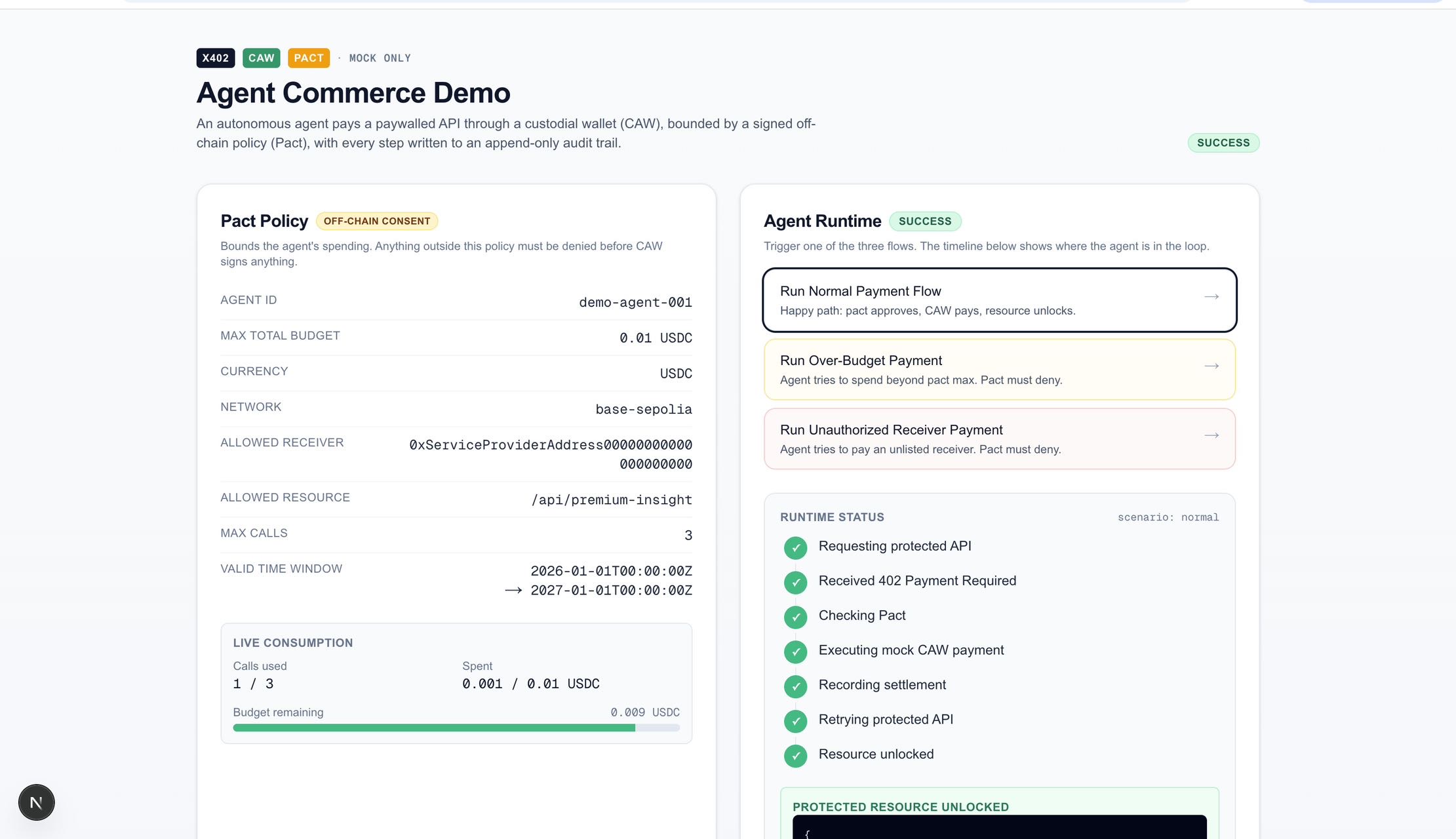Click the Received 402 Payment Required checkmark

coord(796,582)
